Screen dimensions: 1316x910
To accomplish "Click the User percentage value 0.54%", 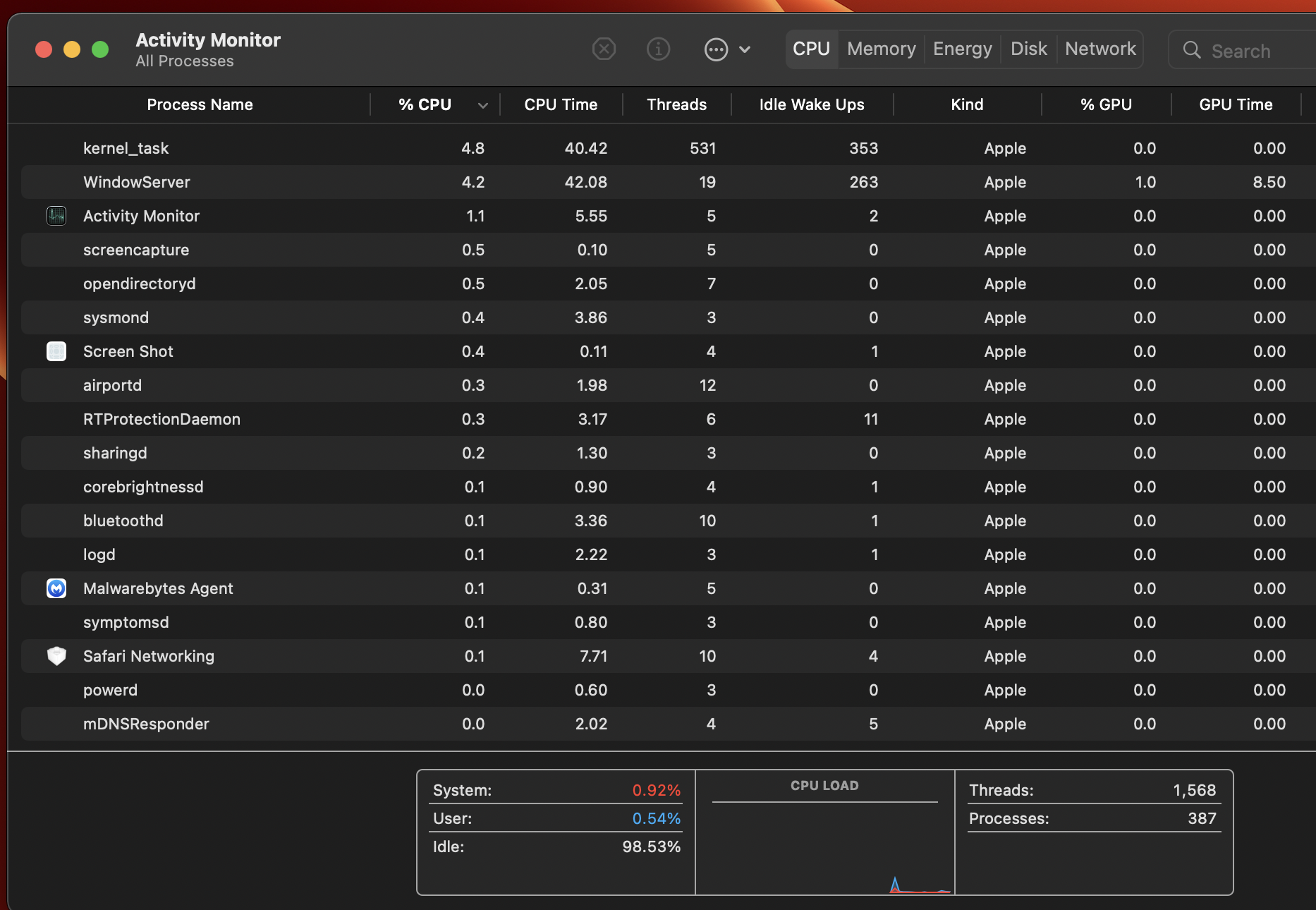I will 657,818.
